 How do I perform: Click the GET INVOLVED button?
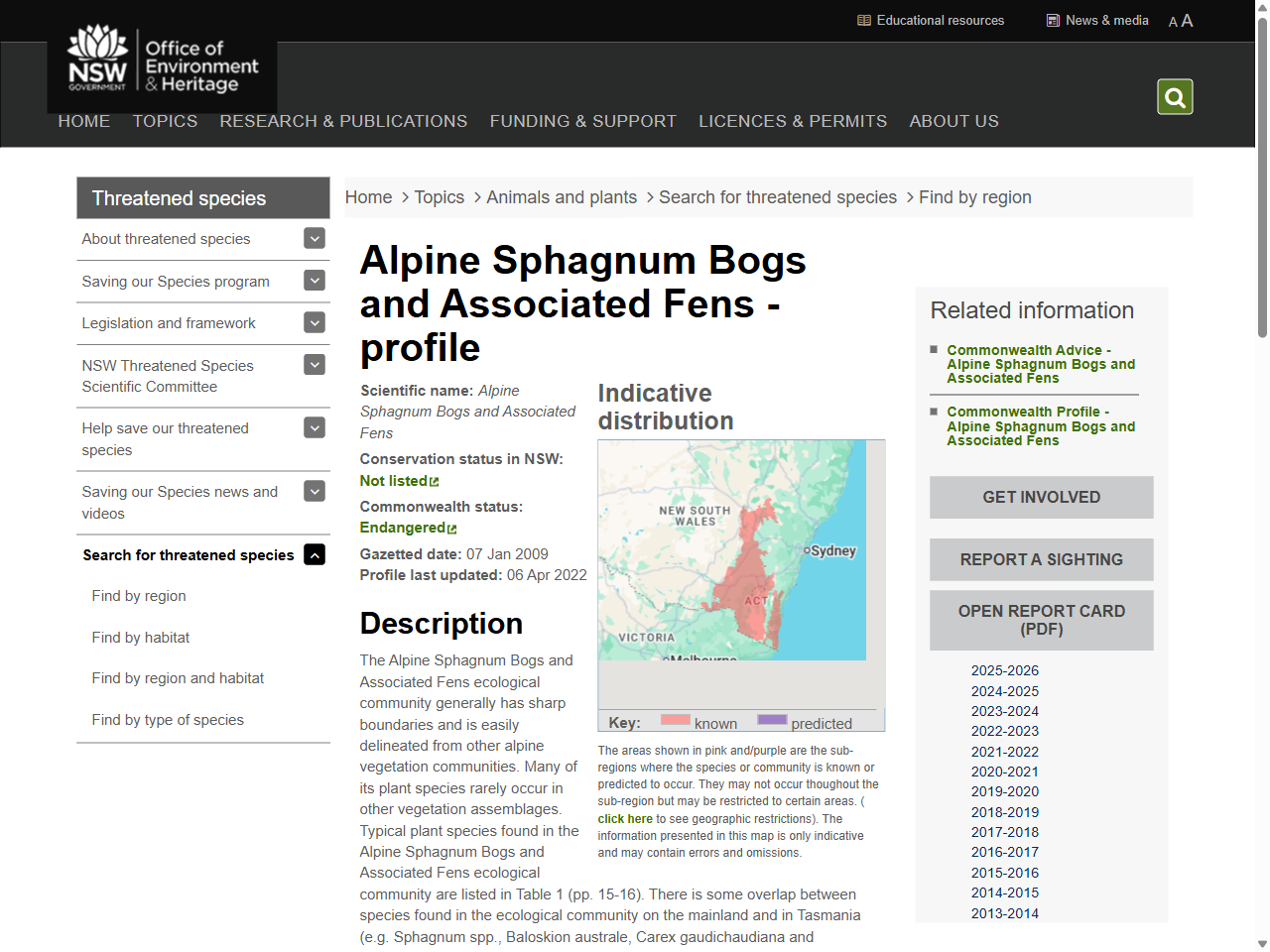click(x=1042, y=497)
